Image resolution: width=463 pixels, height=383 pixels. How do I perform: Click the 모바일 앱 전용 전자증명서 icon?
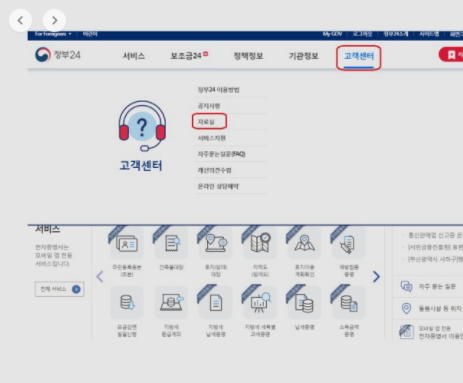[x=406, y=331]
